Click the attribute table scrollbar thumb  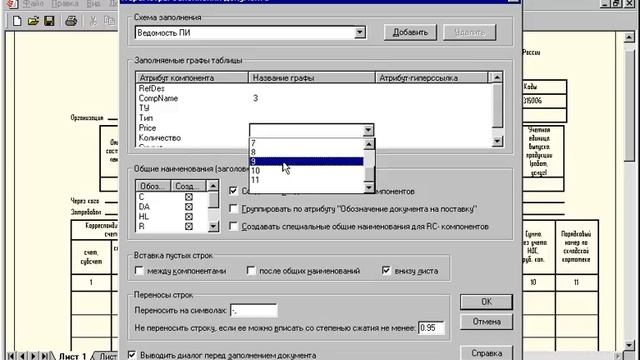click(497, 105)
